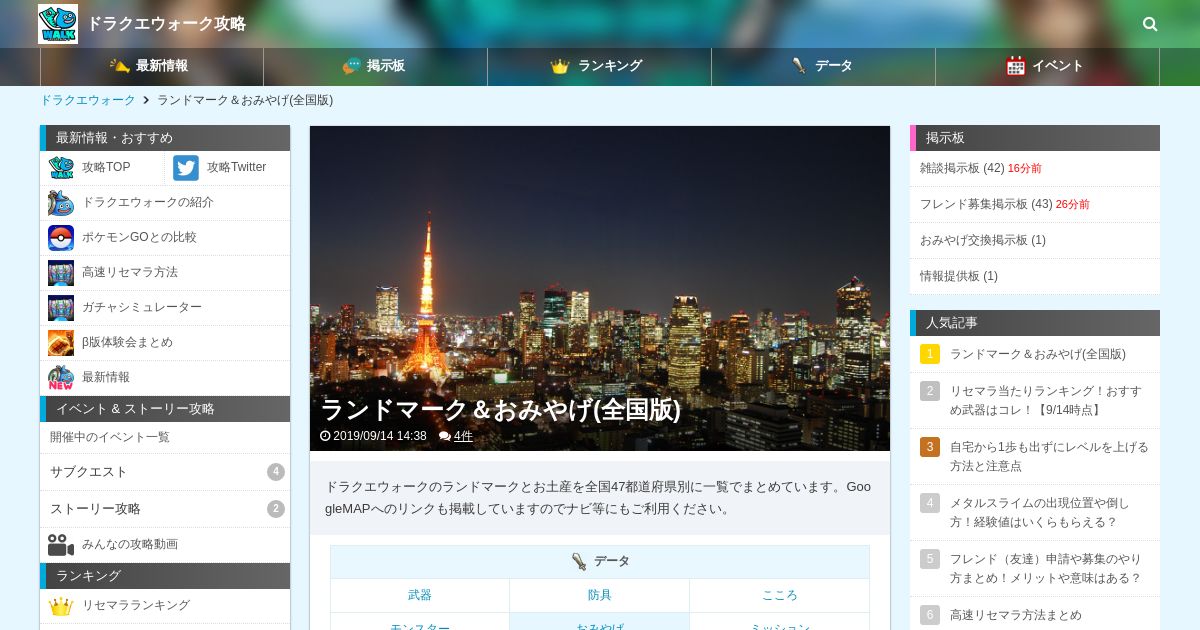Viewport: 1200px width, 630px height.
Task: Click the 掲示板 speech bubble nav icon
Action: (351, 66)
